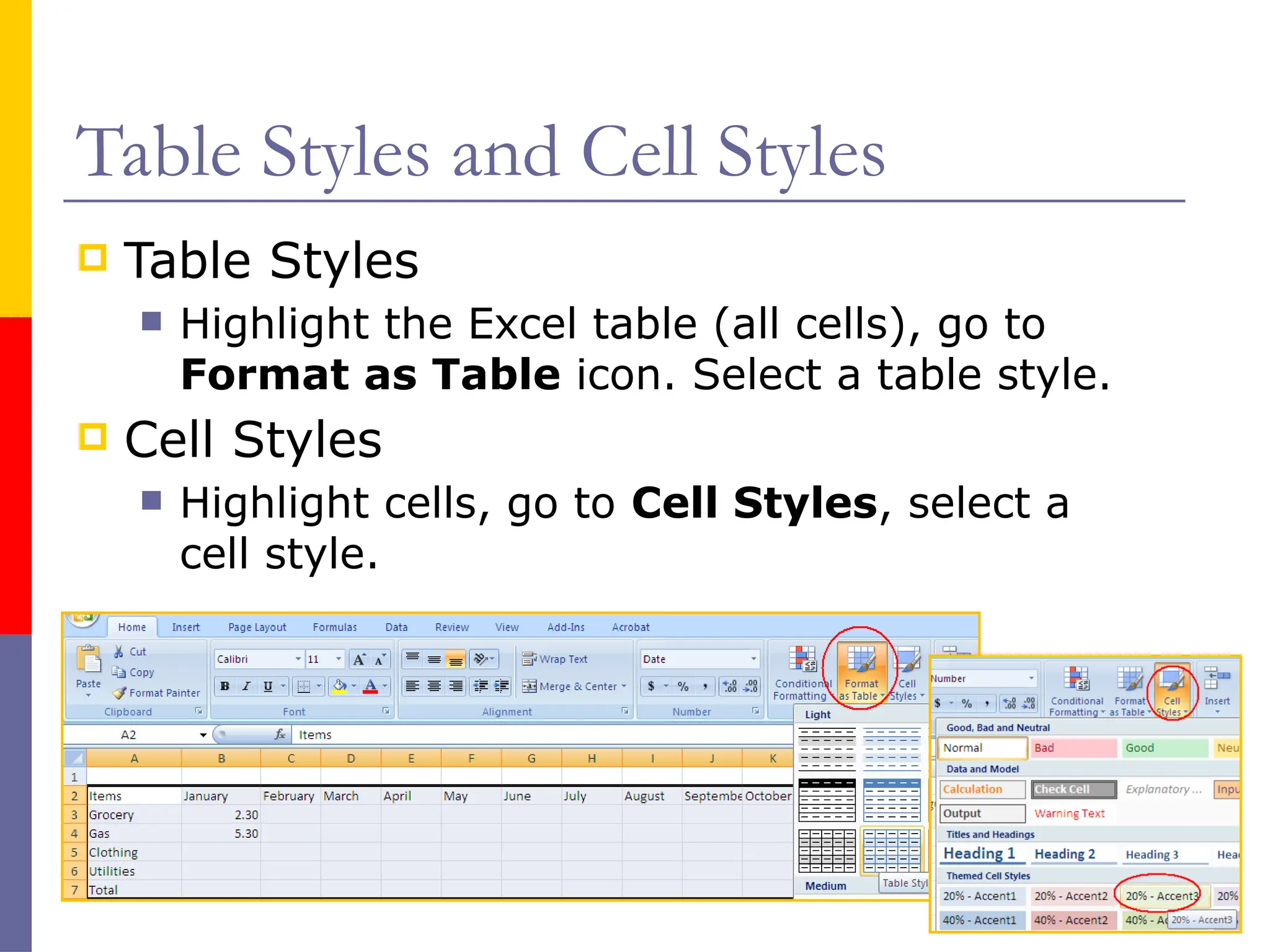Click the Cut scissors icon

(118, 651)
